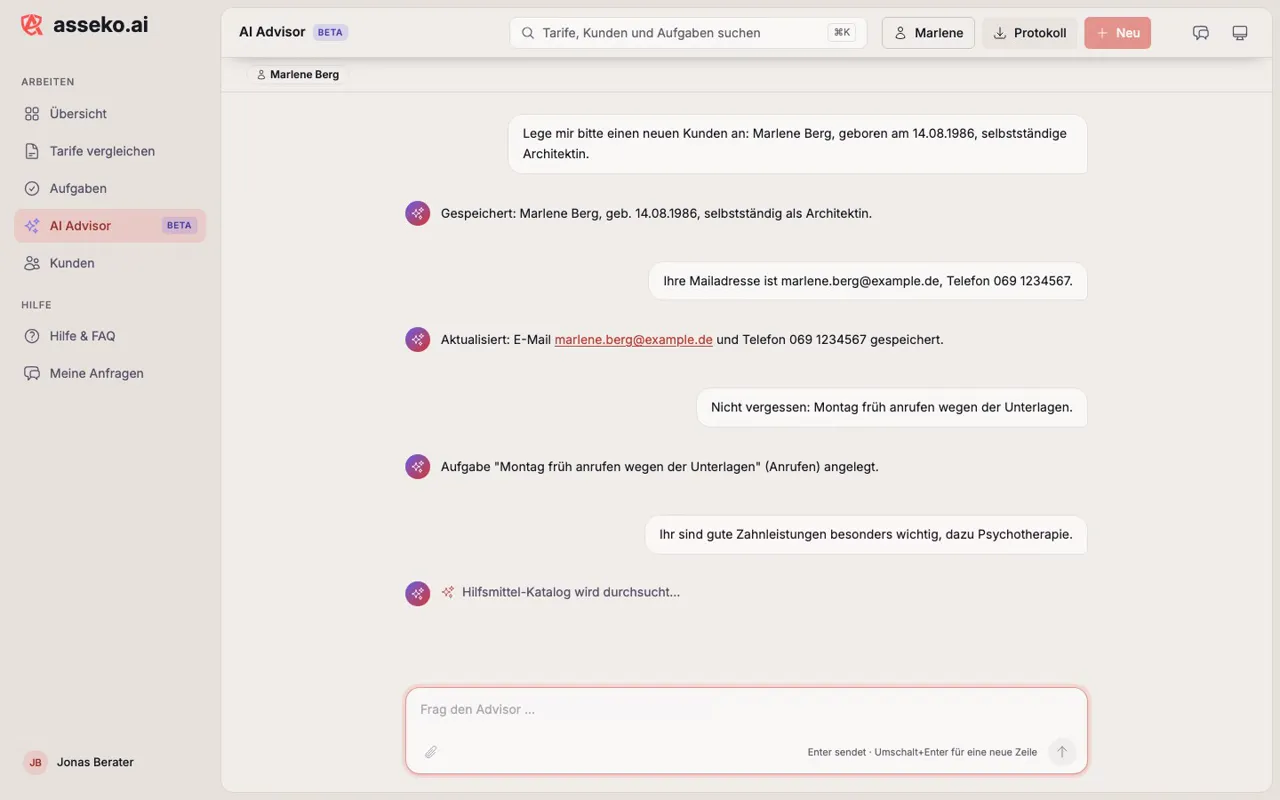The width and height of the screenshot is (1280, 800).
Task: Click the Lege mir bitte einen neuen Kunden message
Action: [x=798, y=144]
